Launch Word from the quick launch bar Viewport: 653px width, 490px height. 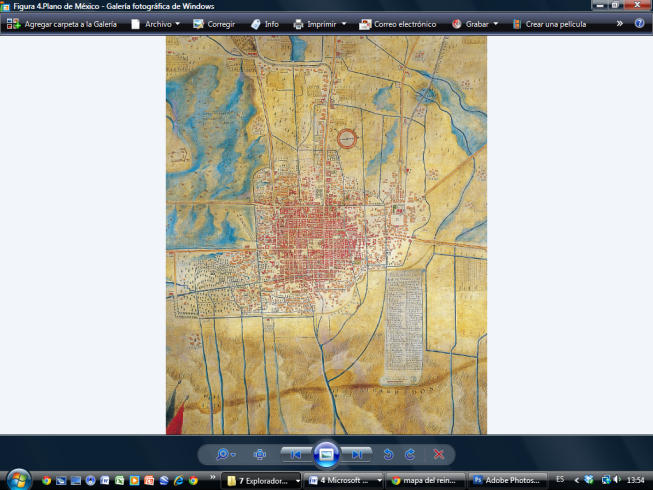[105, 480]
